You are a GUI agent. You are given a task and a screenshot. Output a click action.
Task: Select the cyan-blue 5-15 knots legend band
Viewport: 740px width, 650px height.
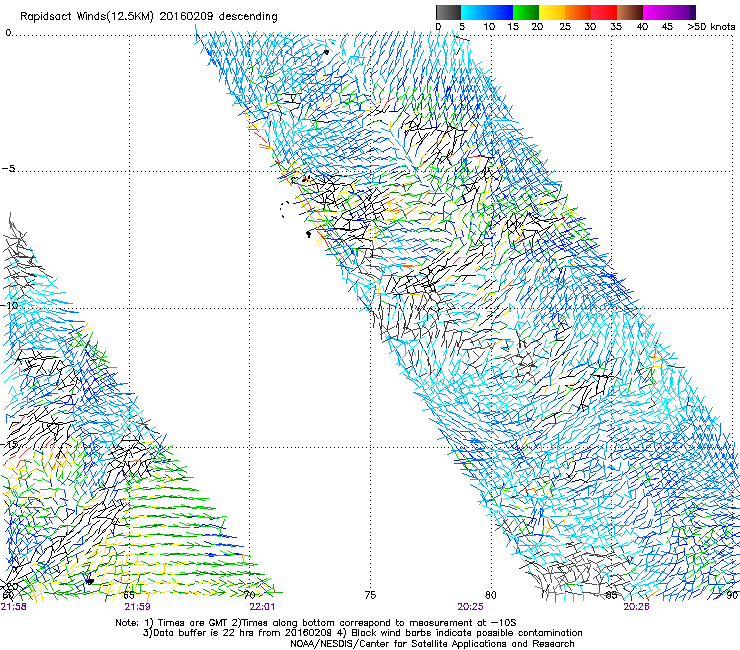tap(487, 12)
